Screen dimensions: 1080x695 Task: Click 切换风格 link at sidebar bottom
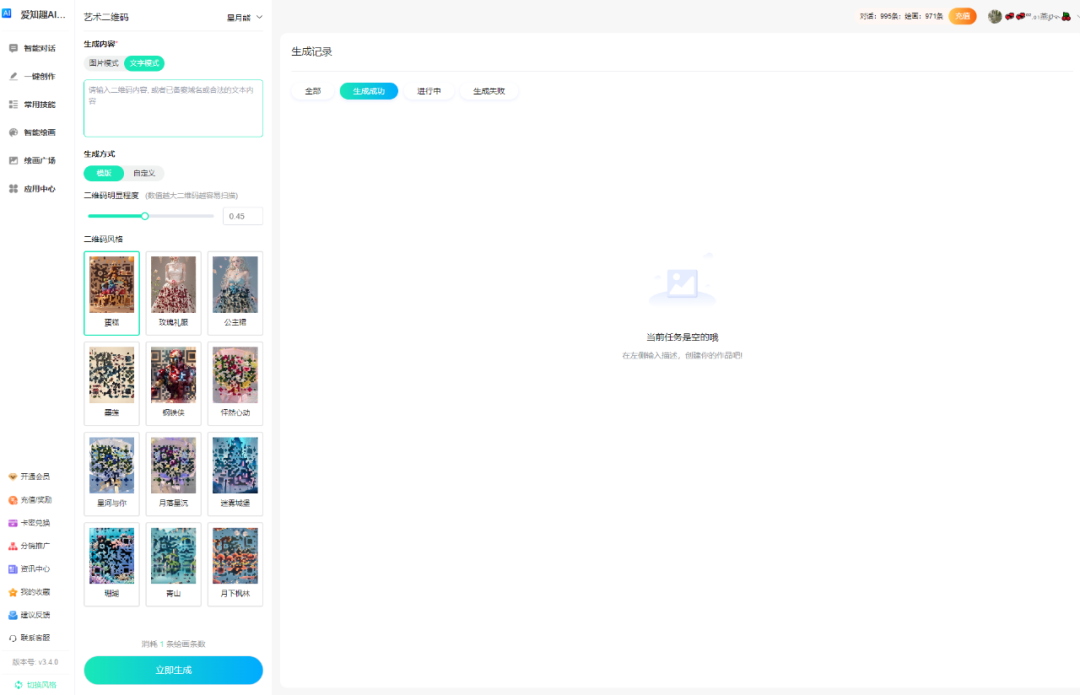(x=41, y=685)
